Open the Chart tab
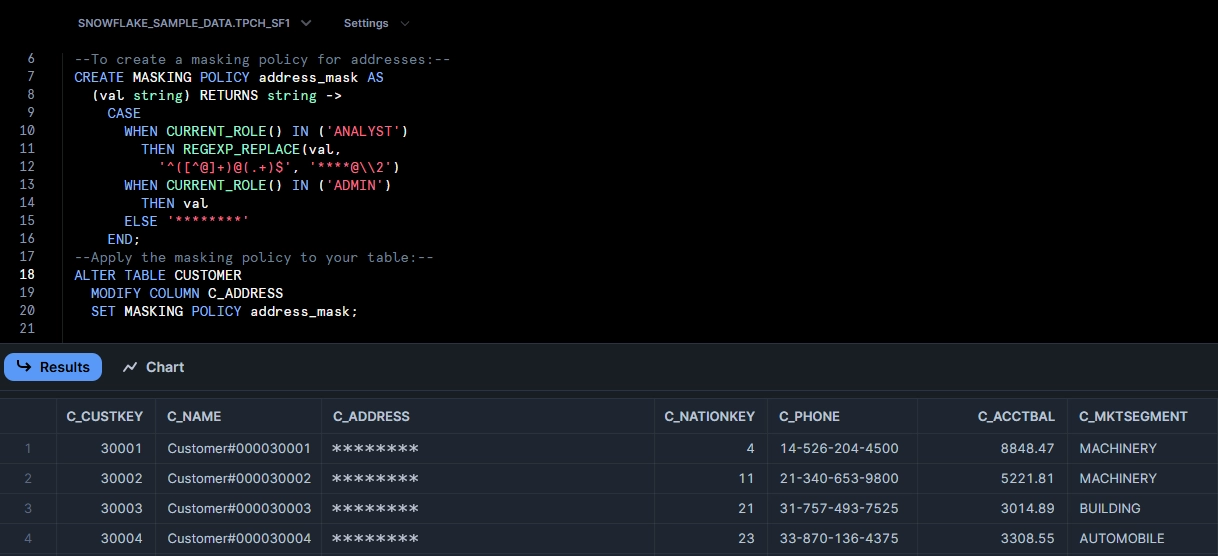 [x=153, y=367]
